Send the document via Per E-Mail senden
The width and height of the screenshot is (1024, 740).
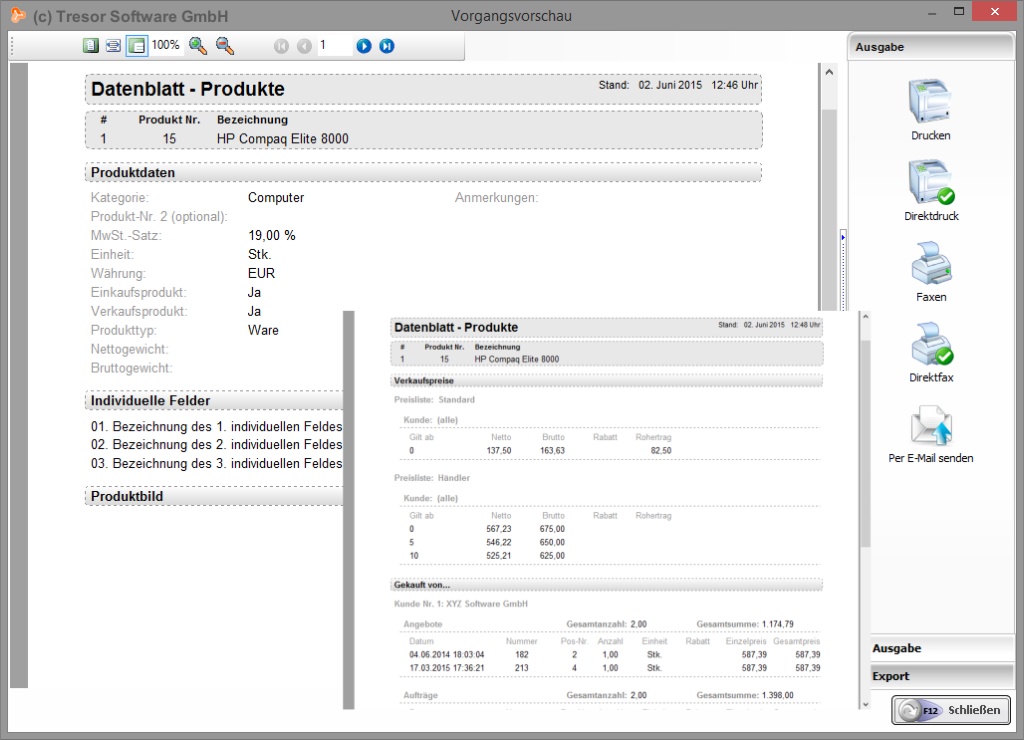click(930, 425)
